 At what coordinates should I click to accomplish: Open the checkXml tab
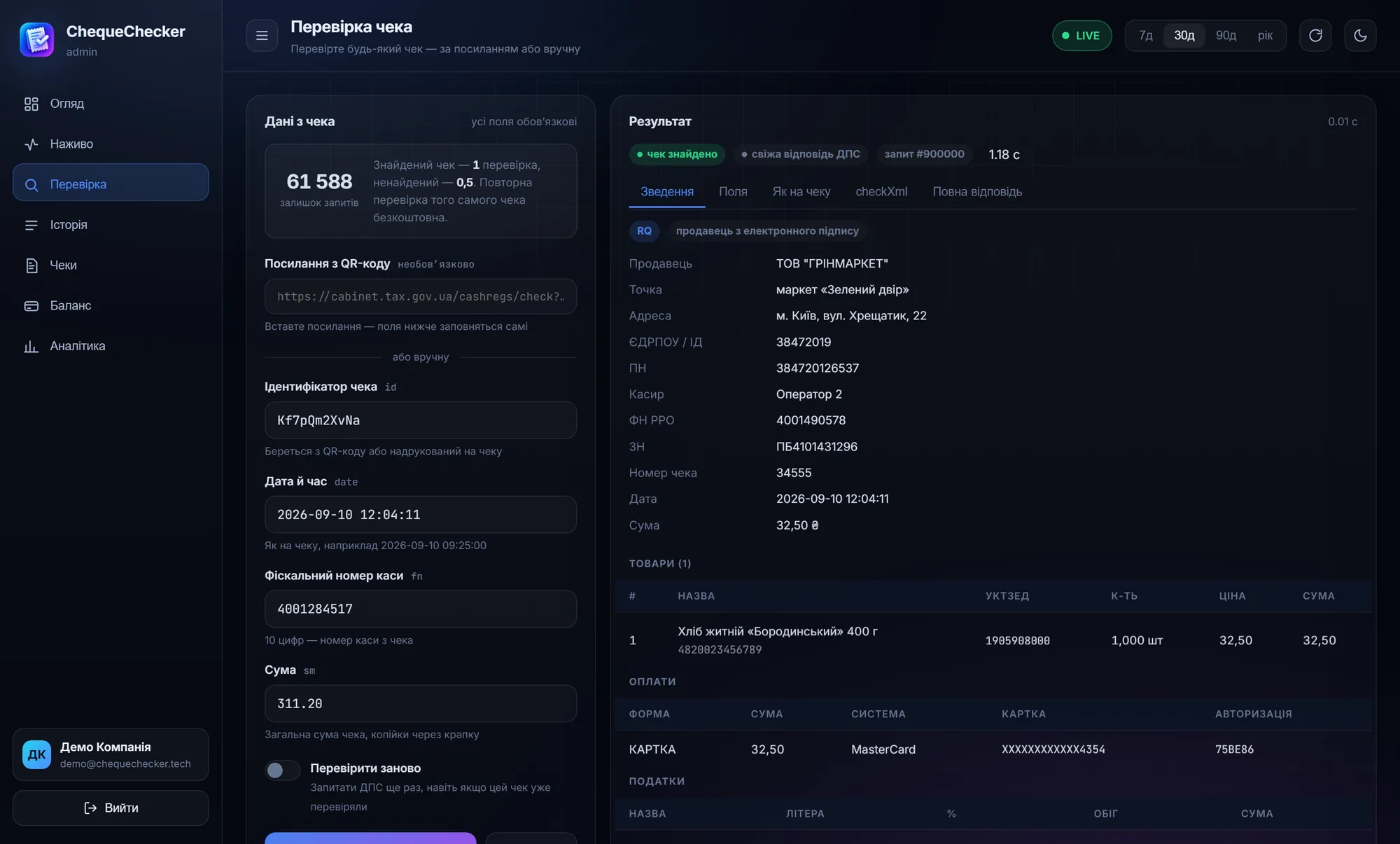[x=881, y=192]
